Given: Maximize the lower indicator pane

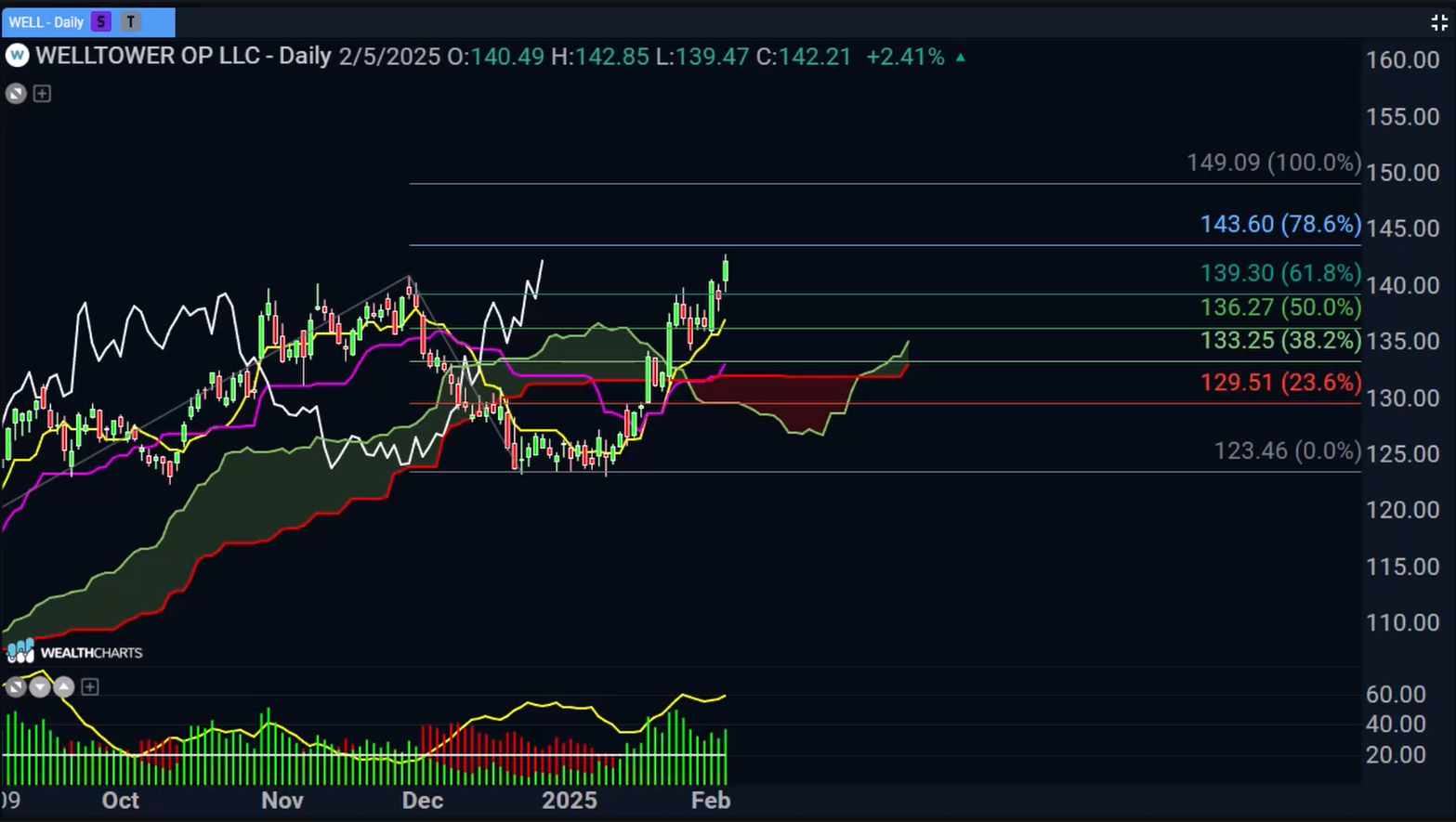Looking at the screenshot, I should tap(15, 687).
